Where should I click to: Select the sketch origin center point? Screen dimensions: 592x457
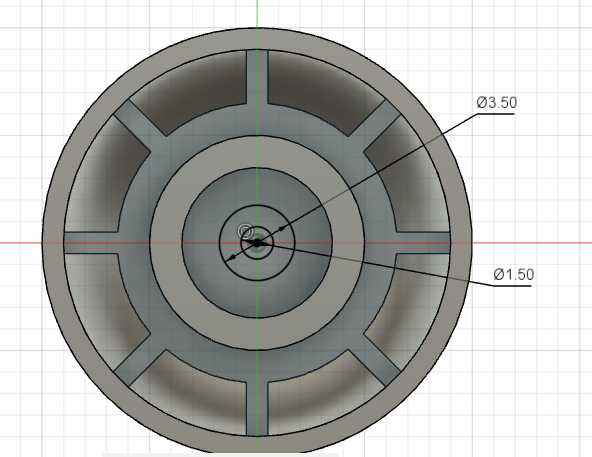tap(257, 242)
